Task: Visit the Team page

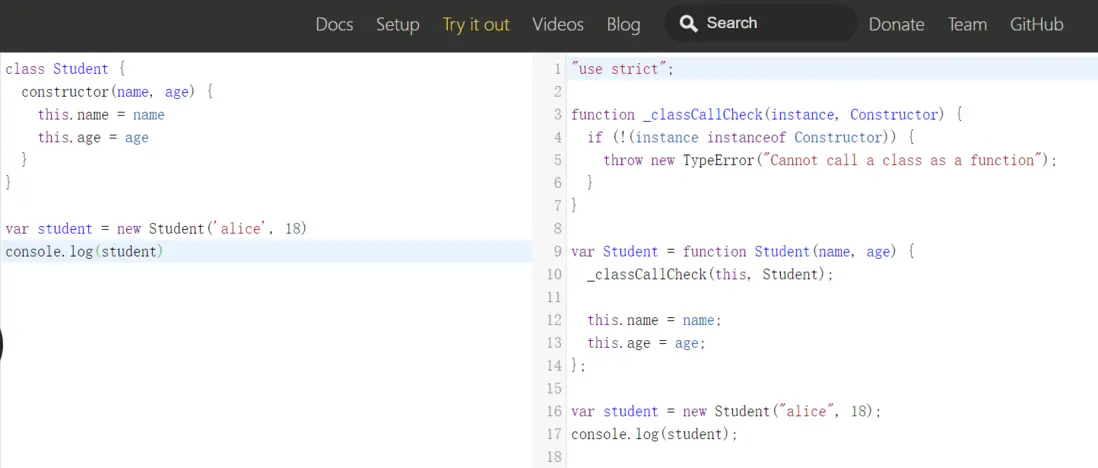Action: pyautogui.click(x=967, y=24)
